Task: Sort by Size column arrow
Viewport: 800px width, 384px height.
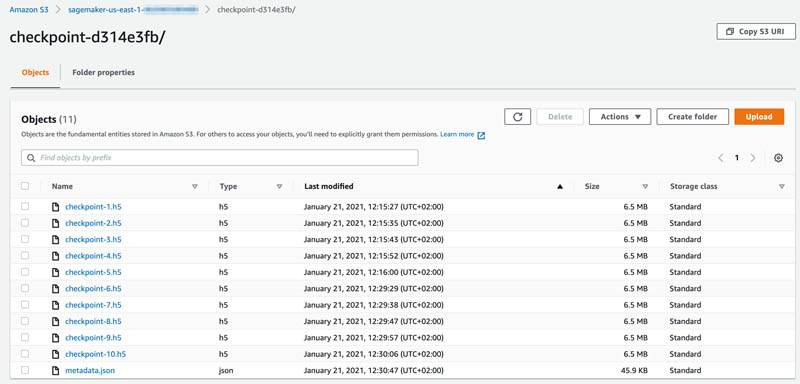Action: coord(645,187)
